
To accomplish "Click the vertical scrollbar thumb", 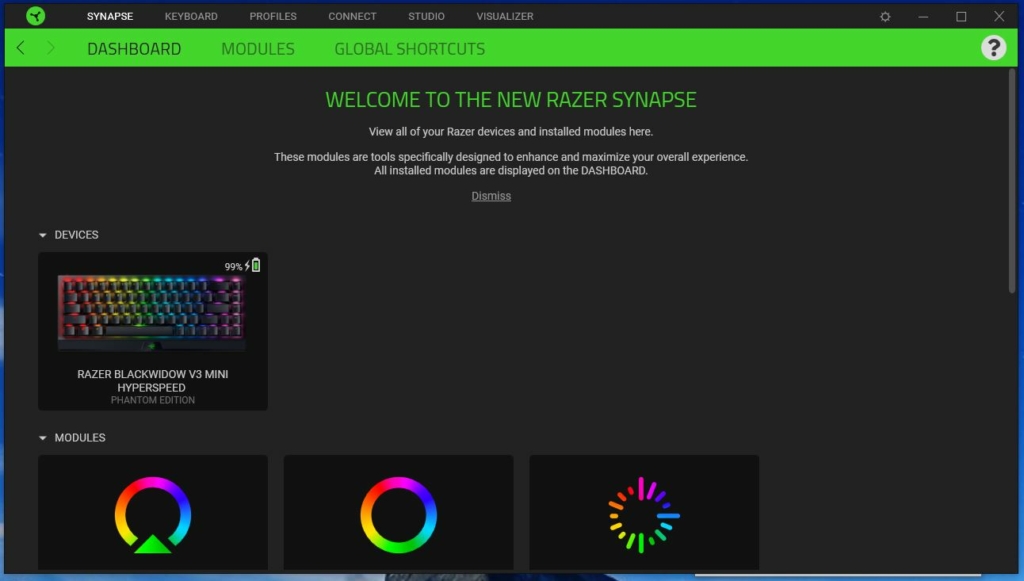I will click(x=1011, y=180).
